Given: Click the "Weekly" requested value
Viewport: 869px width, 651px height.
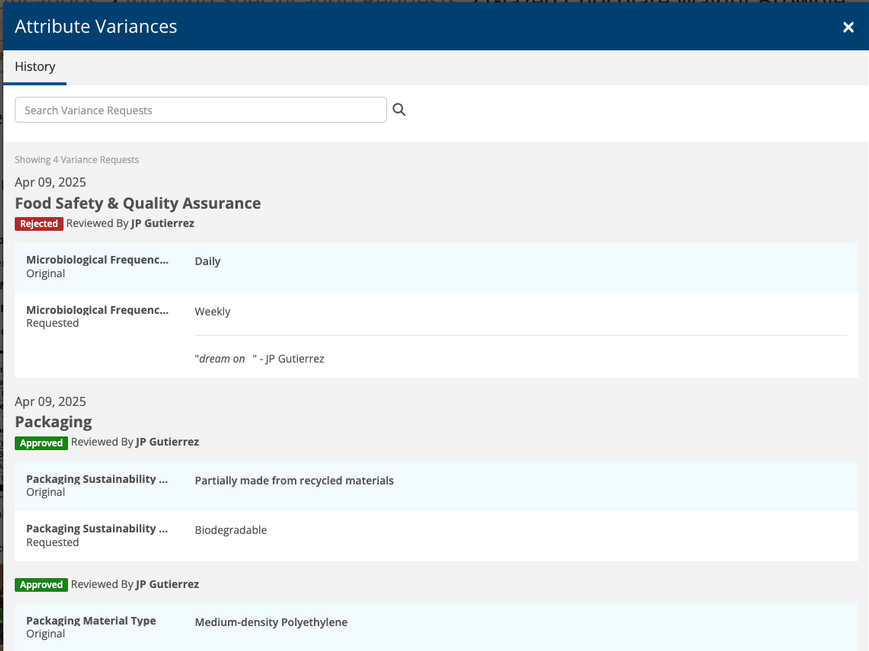Looking at the screenshot, I should point(212,311).
